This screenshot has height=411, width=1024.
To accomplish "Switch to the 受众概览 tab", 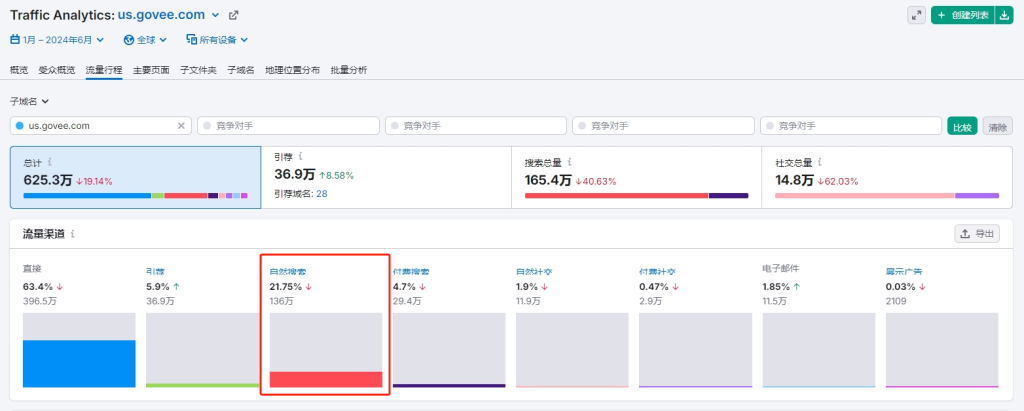I will [x=56, y=70].
